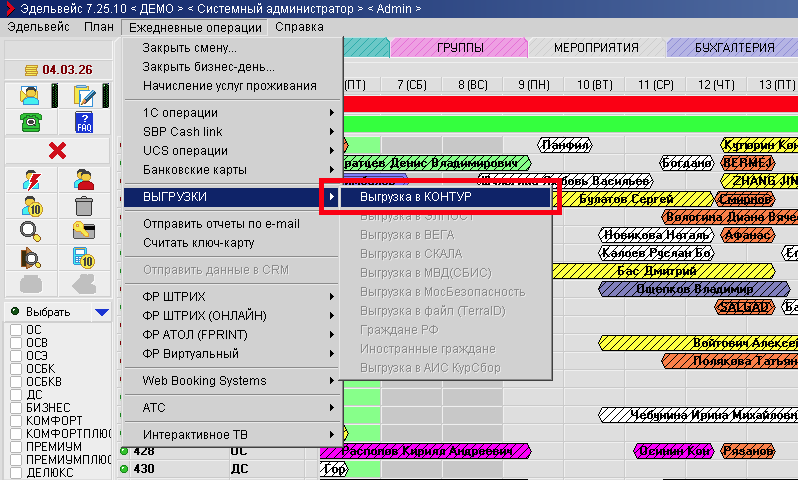Click the calculator with coin icon
798x480 pixels.
(x=84, y=258)
